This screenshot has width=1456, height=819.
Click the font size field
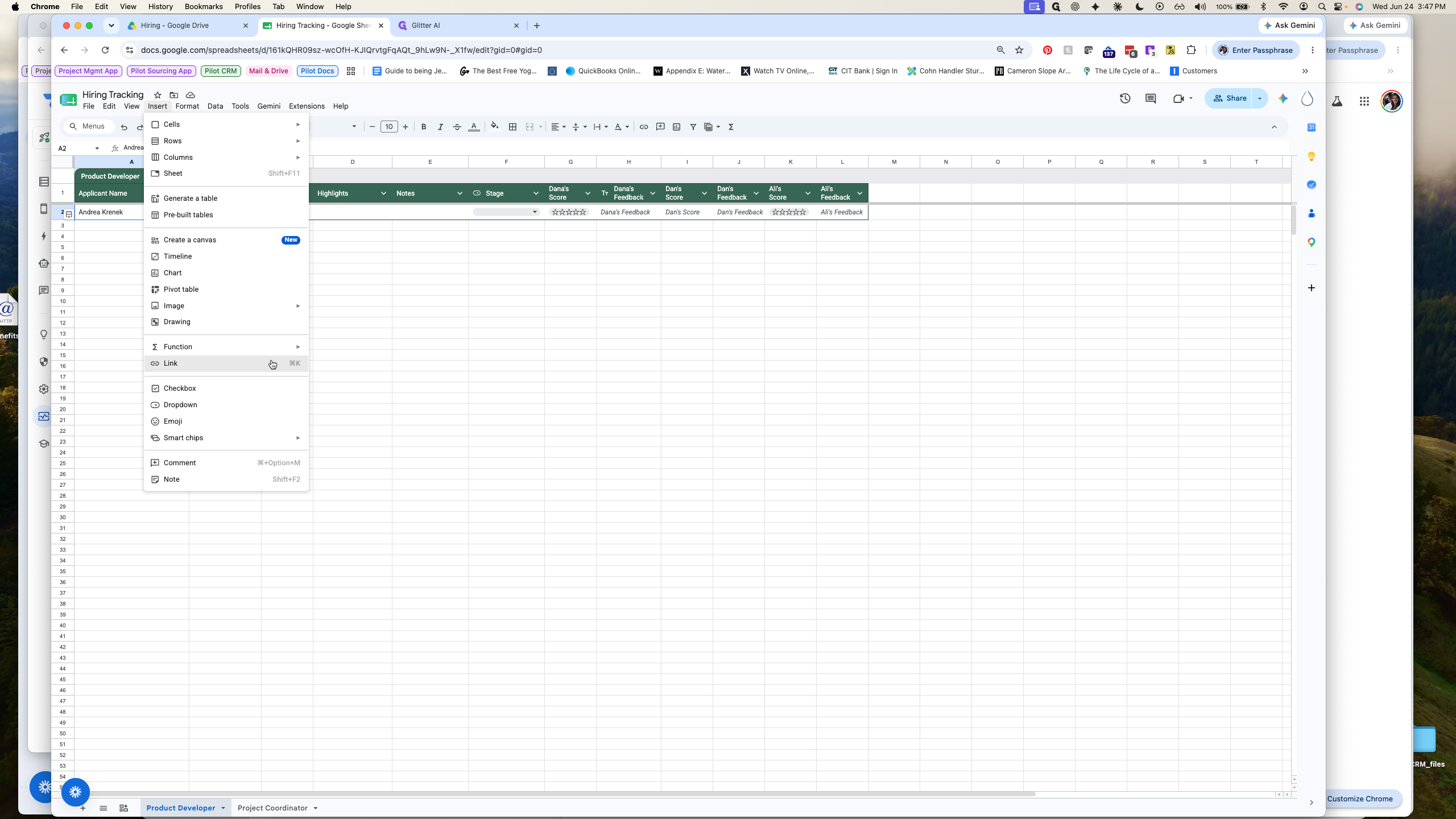pyautogui.click(x=389, y=127)
